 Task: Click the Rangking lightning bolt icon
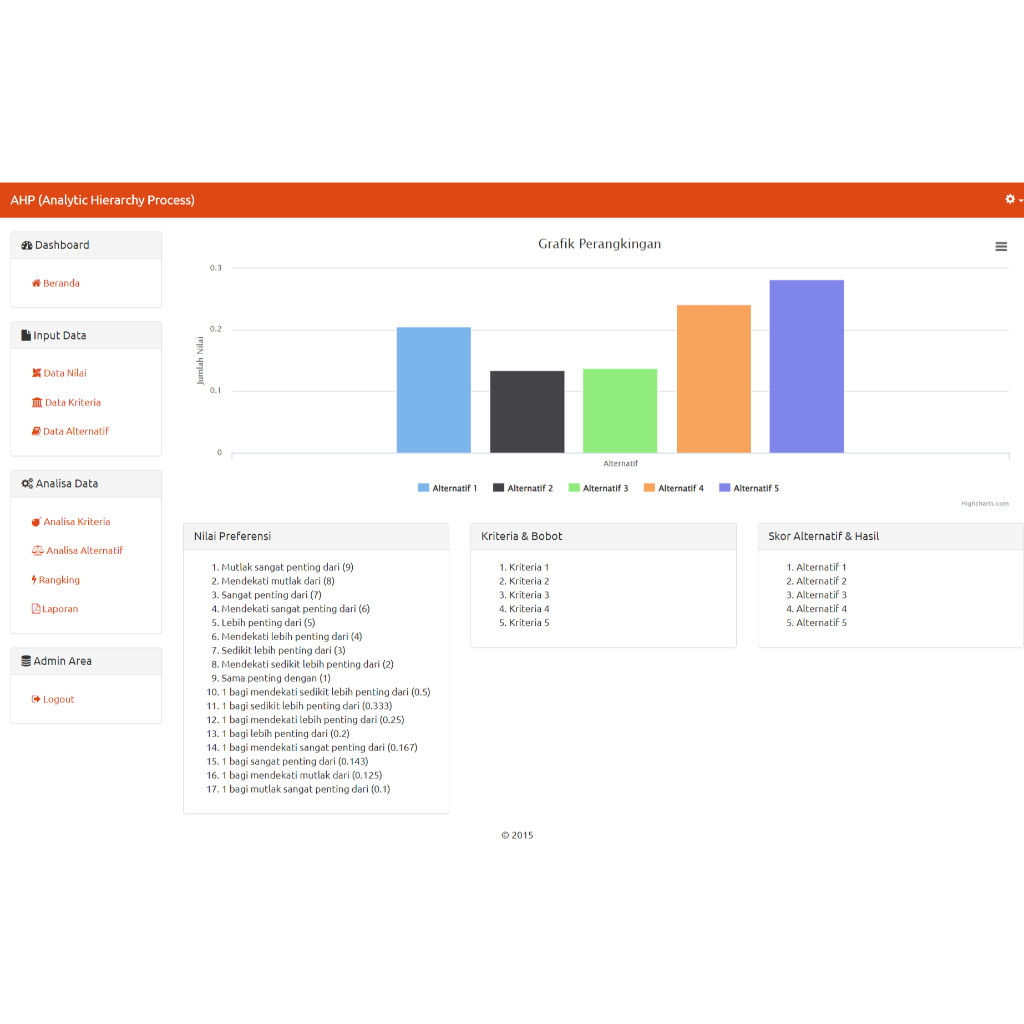(33, 580)
